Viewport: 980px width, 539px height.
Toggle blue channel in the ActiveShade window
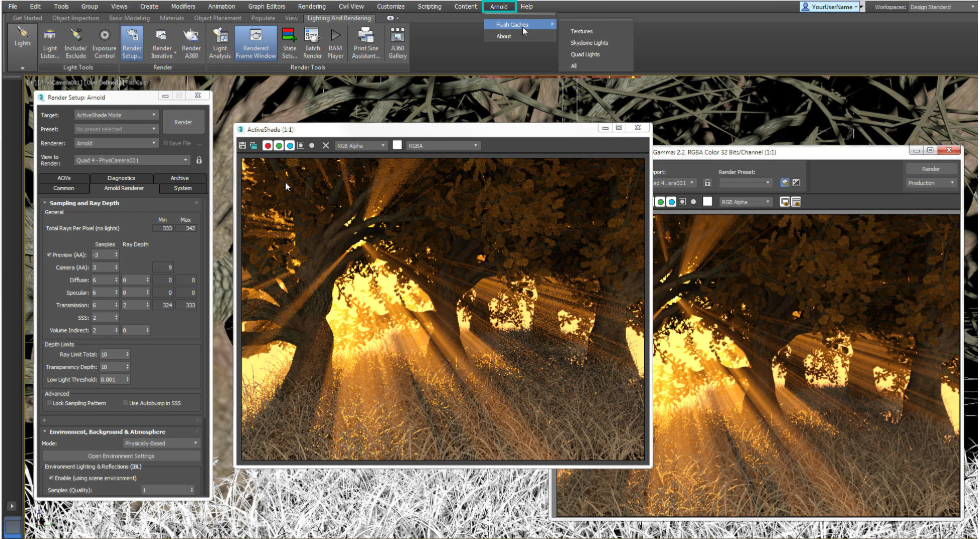[290, 145]
